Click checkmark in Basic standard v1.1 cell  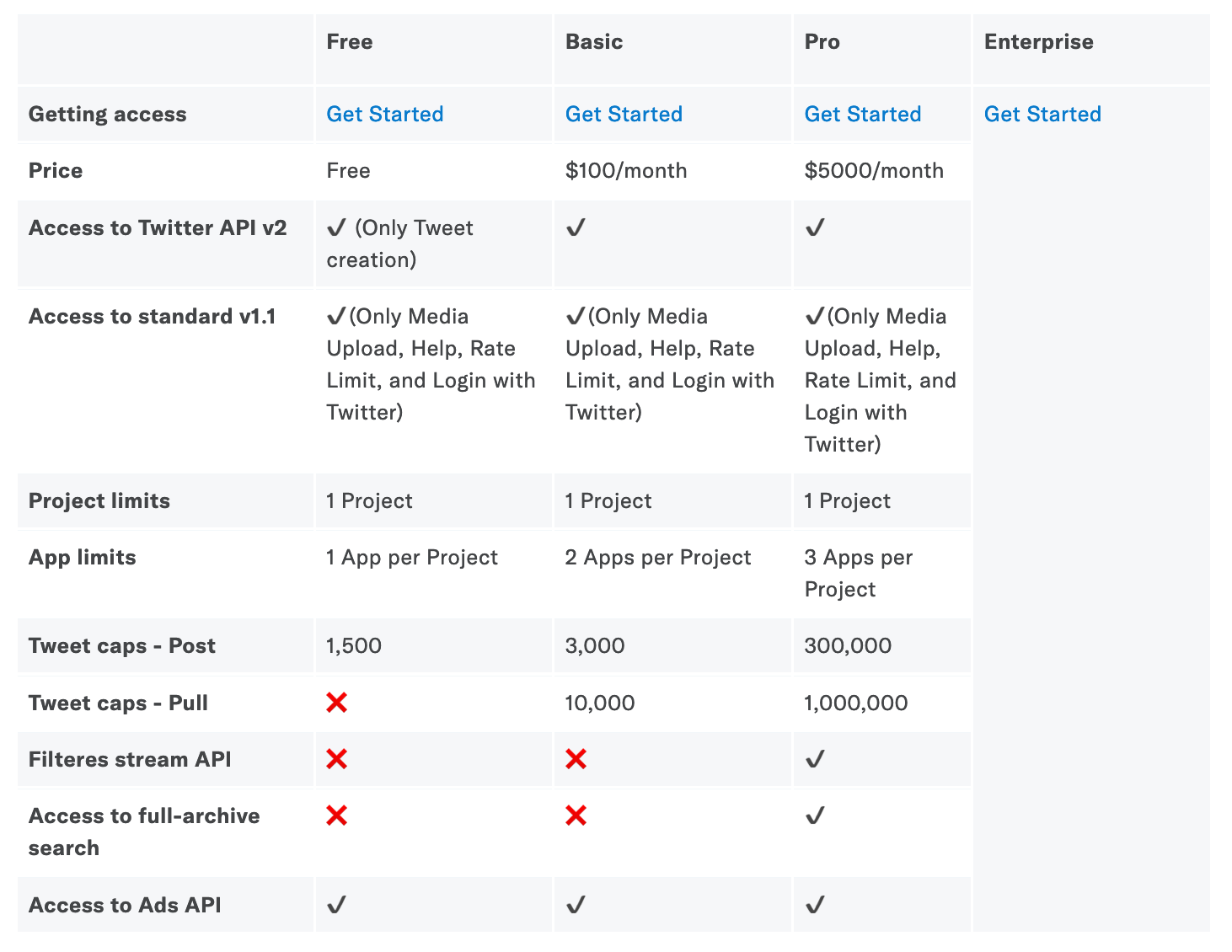[576, 316]
